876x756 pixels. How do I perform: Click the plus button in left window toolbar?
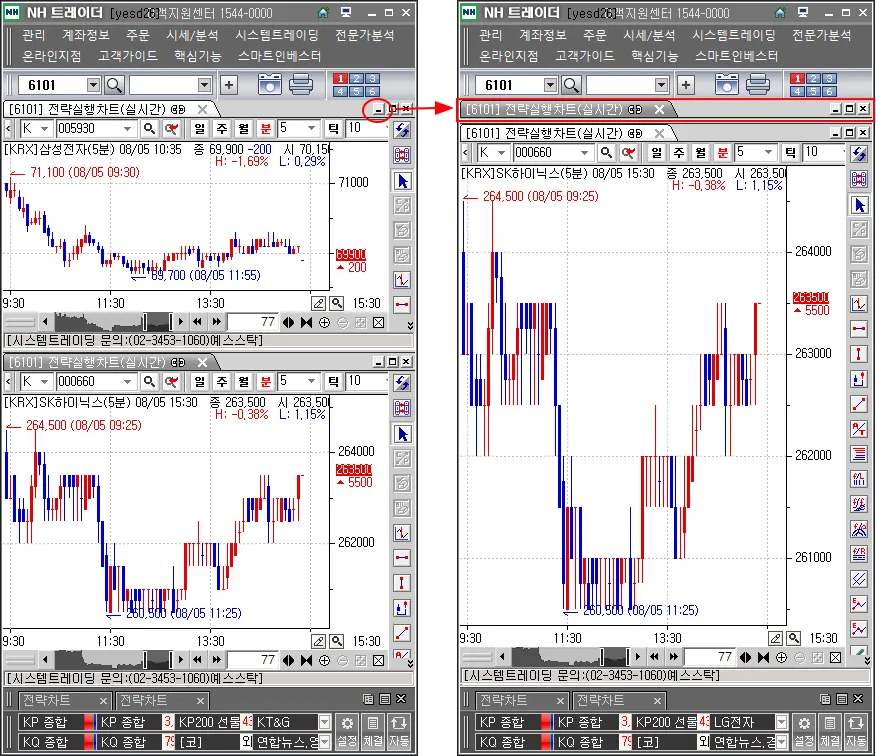(228, 85)
